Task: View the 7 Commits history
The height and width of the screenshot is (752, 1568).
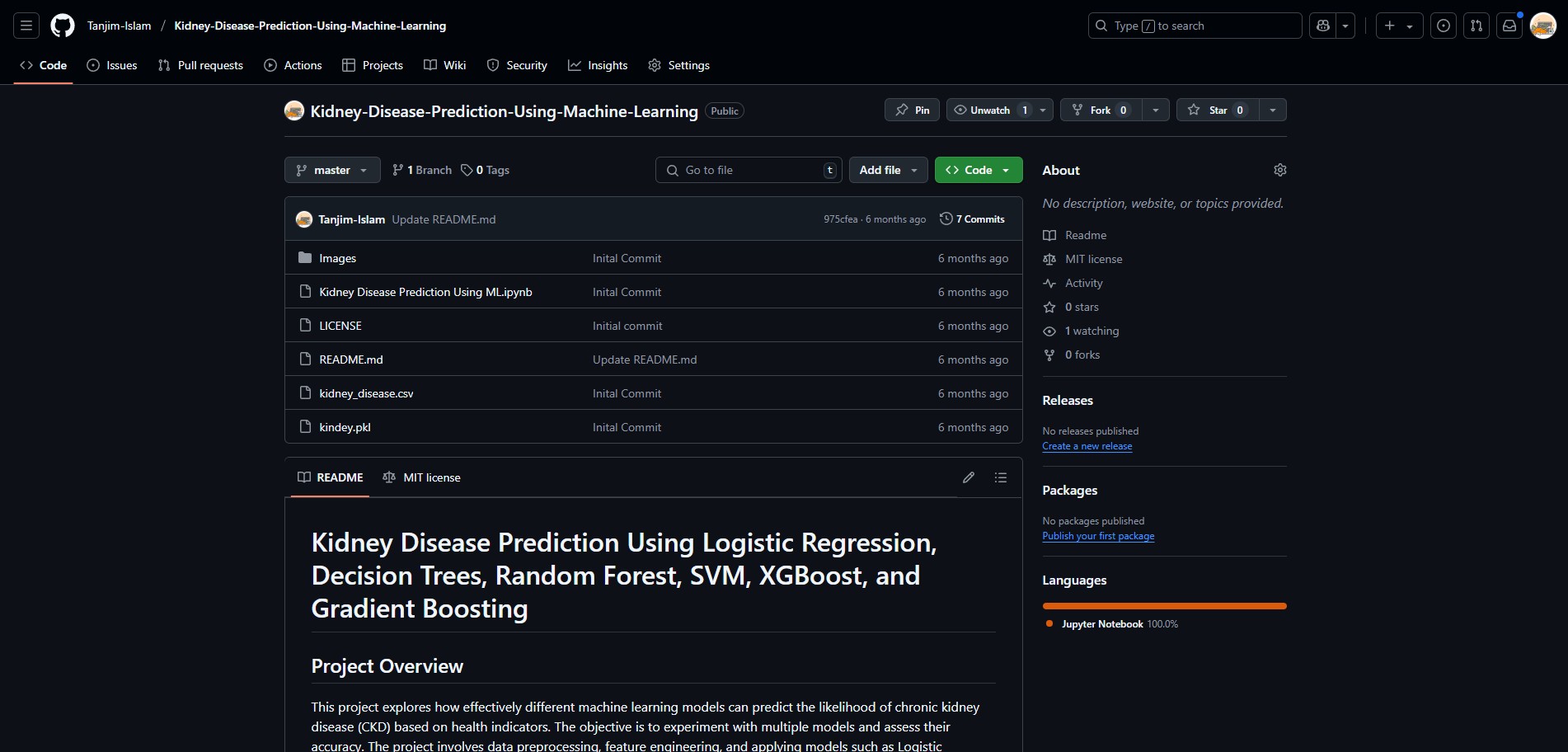Action: click(972, 219)
